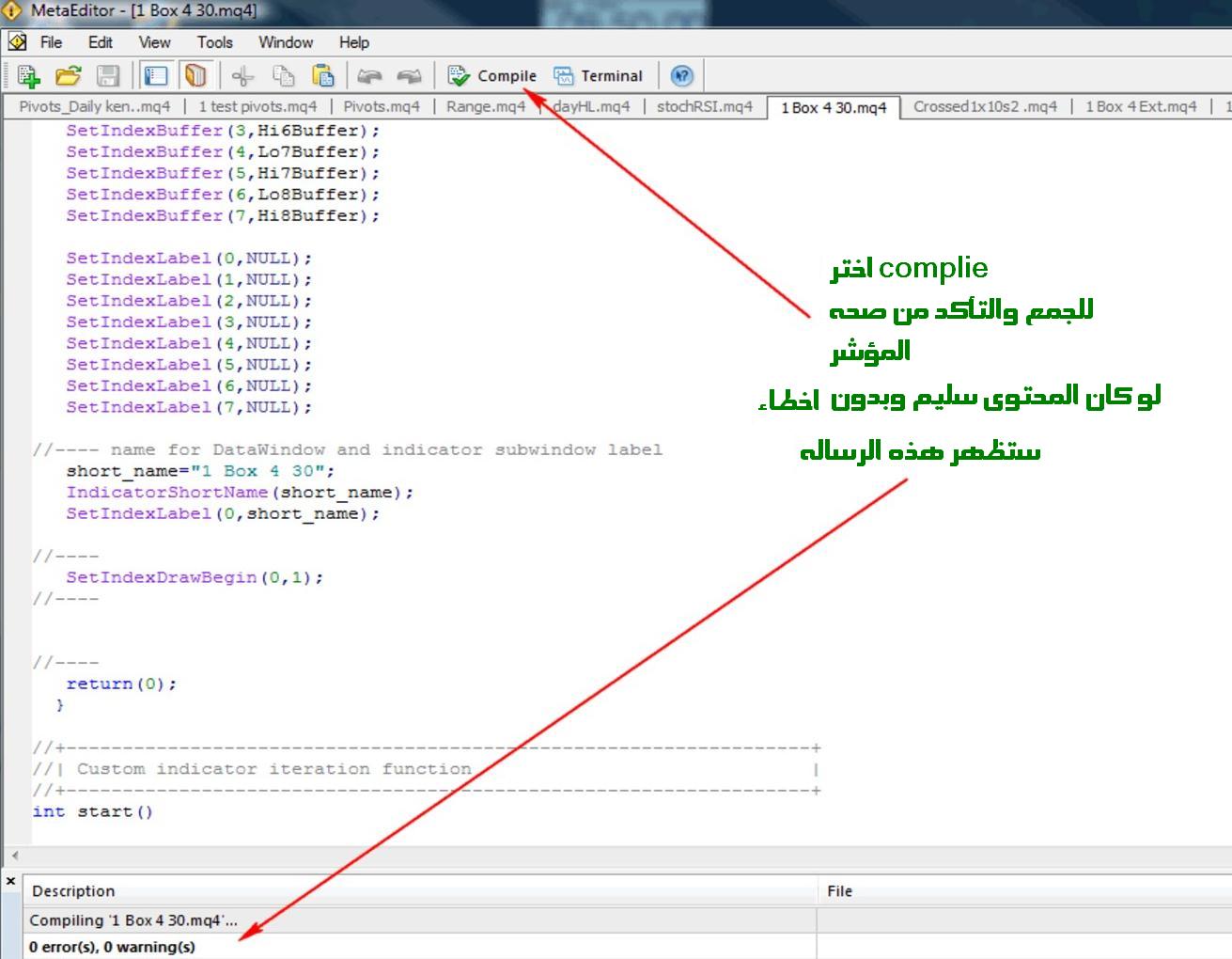Place cursor on the "int start()" line
The width and height of the screenshot is (1232, 959).
click(93, 811)
